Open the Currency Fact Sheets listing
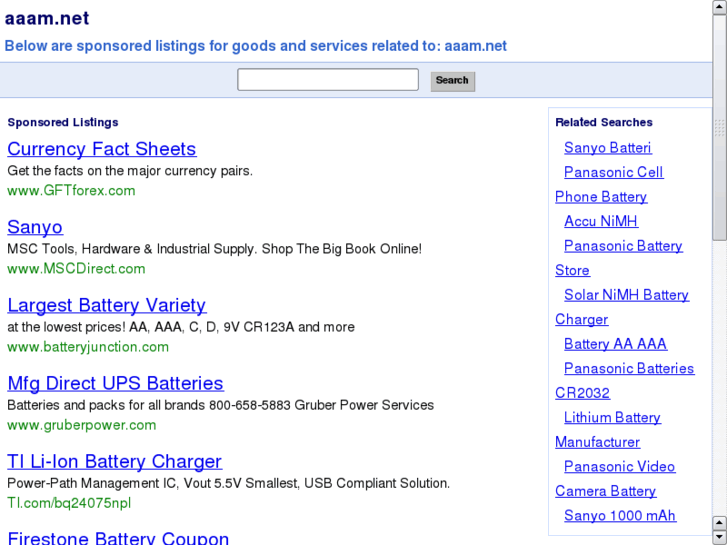Screen dimensions: 727x545 102,149
